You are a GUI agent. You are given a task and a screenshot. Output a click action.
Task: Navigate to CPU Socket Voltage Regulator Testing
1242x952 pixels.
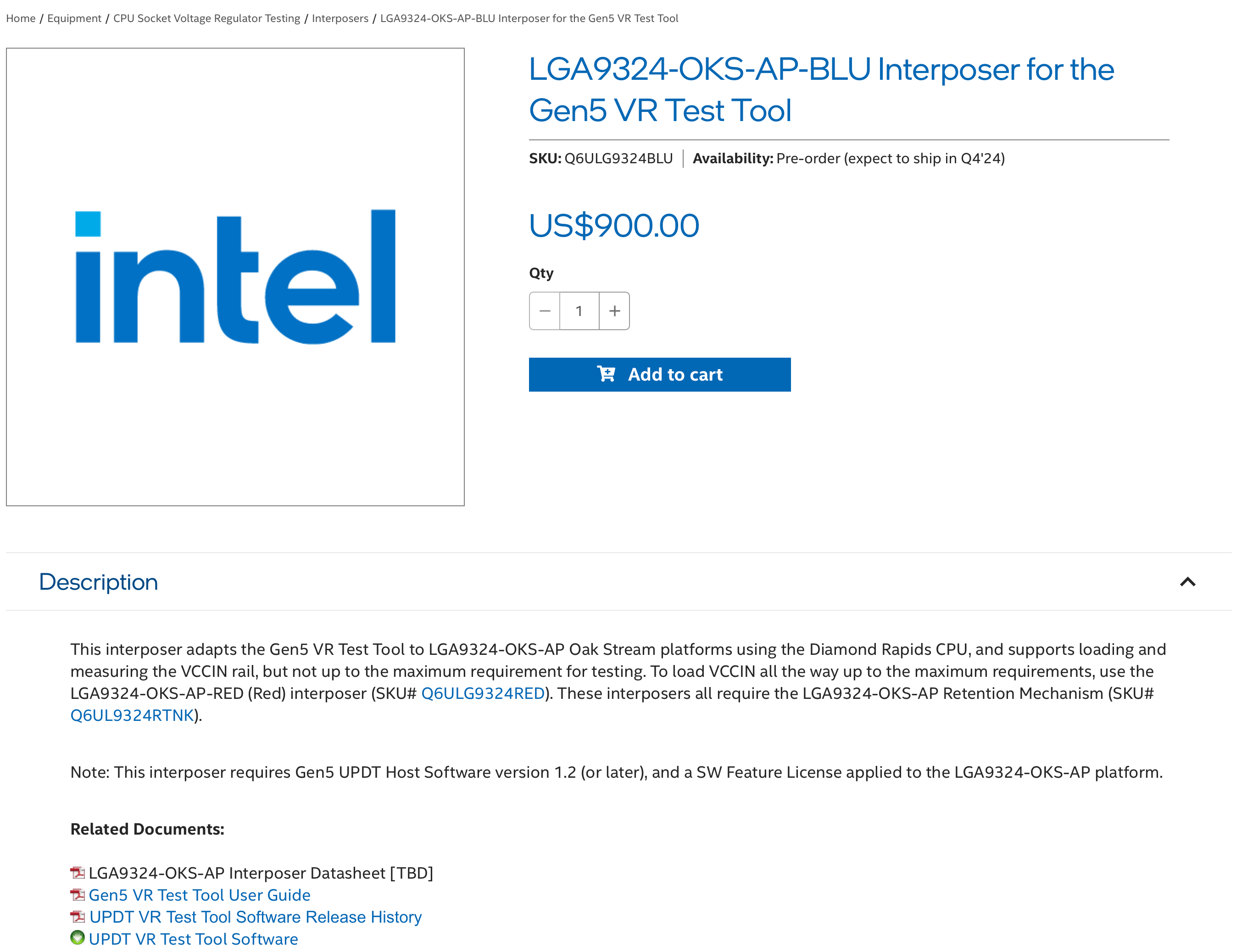(x=206, y=18)
